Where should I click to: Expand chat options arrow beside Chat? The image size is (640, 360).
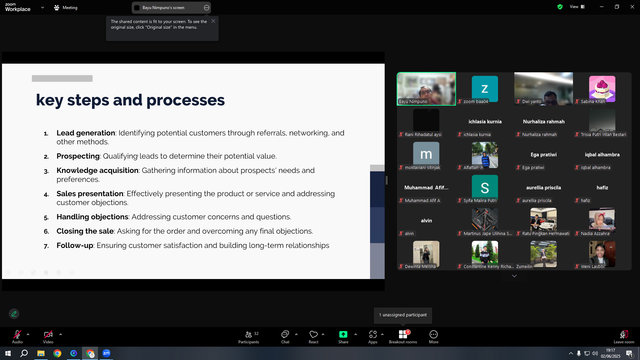point(296,334)
